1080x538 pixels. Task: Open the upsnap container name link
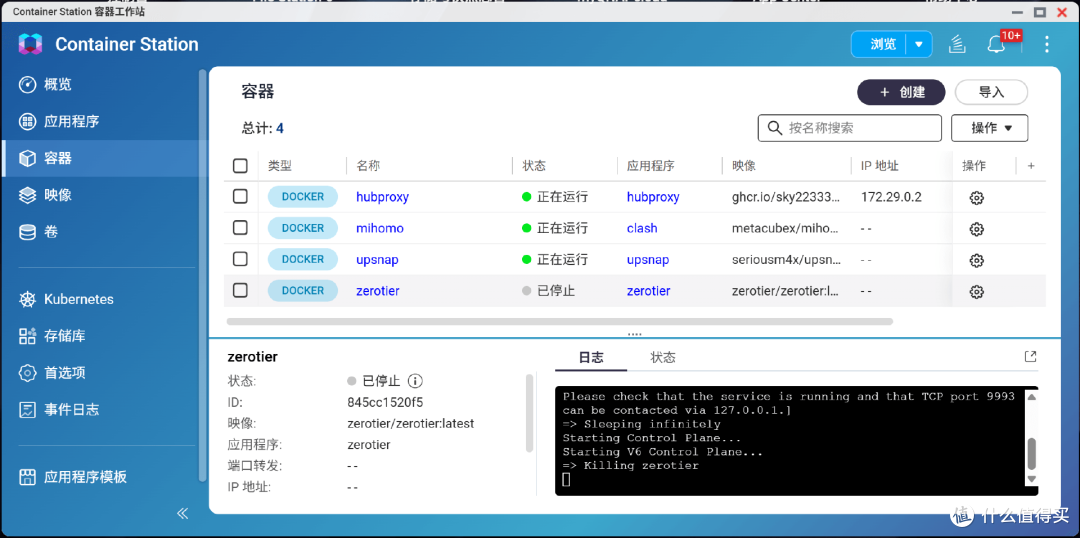[377, 260]
